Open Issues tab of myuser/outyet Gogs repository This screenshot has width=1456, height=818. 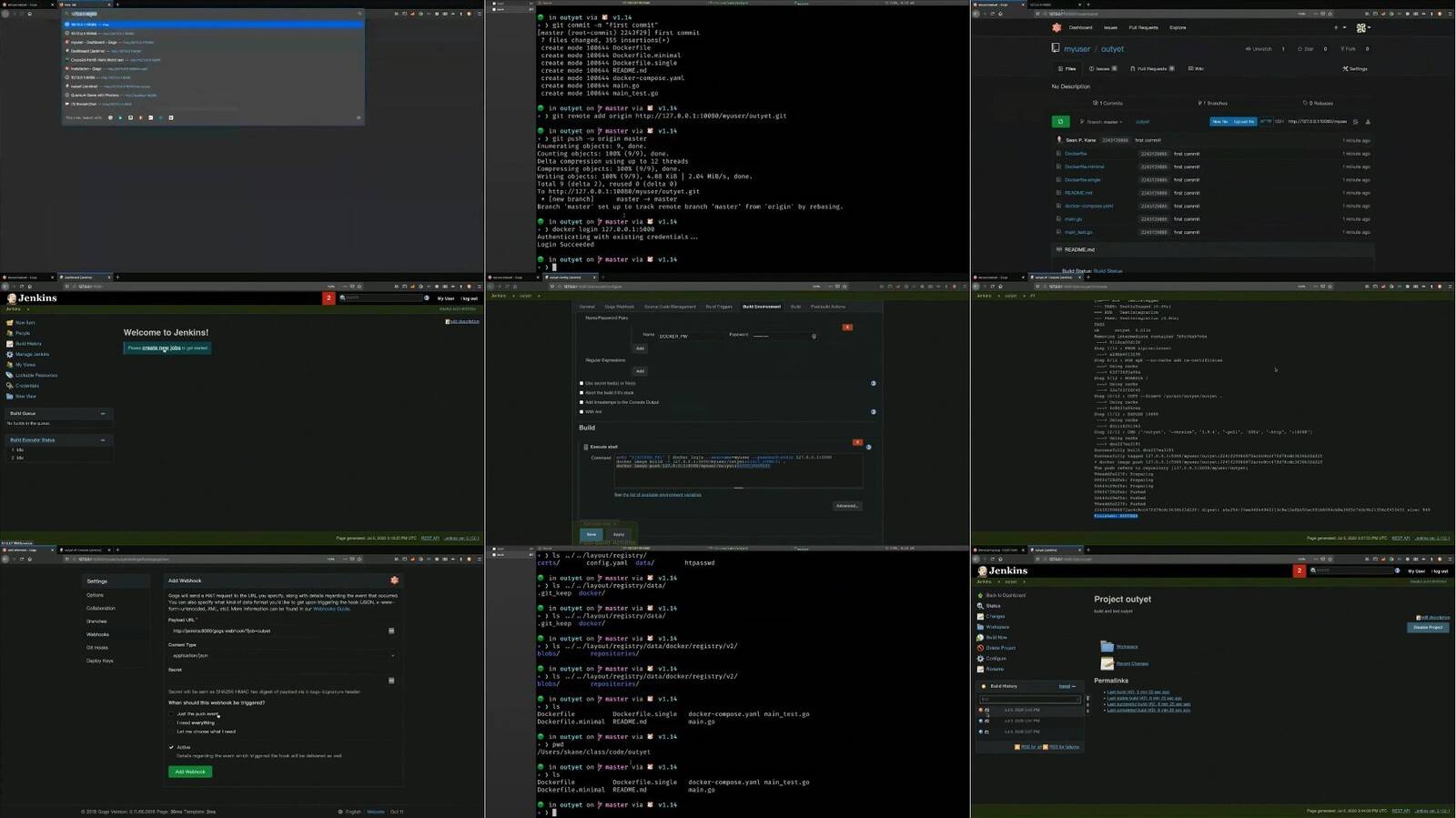click(x=1101, y=68)
